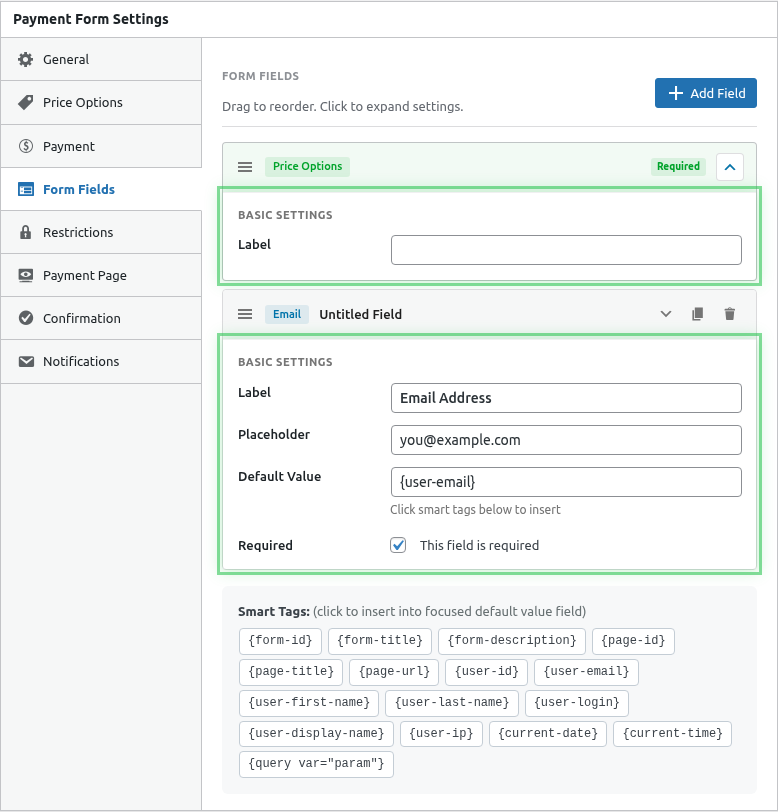The width and height of the screenshot is (778, 812).
Task: Focus the Placeholder input for Email Address
Action: (565, 440)
